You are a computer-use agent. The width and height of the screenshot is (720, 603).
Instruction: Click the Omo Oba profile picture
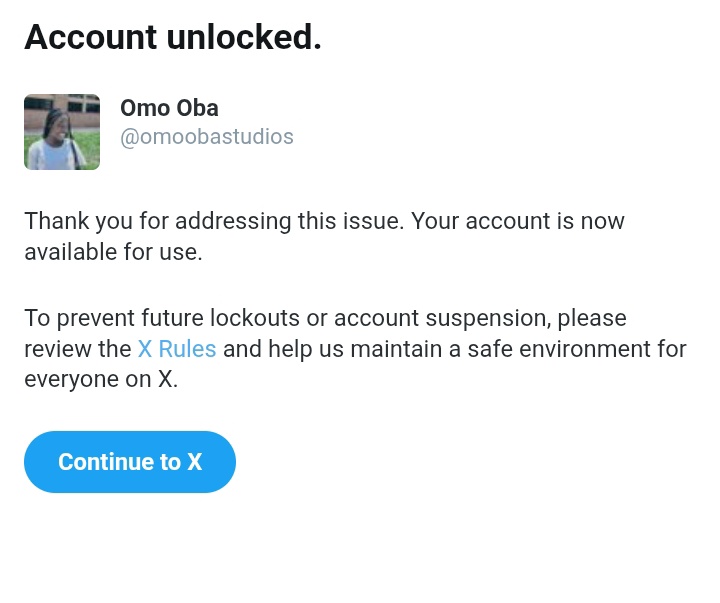pos(62,132)
